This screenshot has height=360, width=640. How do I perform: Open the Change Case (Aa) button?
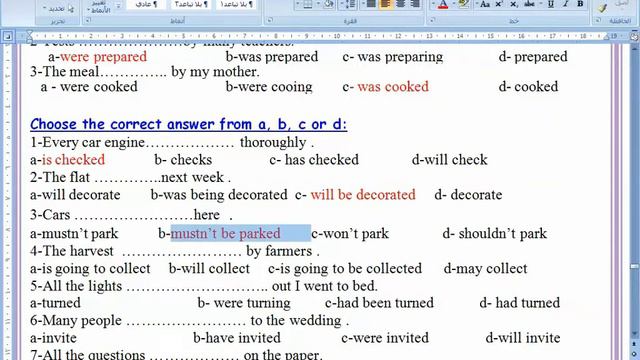pyautogui.click(x=484, y=4)
